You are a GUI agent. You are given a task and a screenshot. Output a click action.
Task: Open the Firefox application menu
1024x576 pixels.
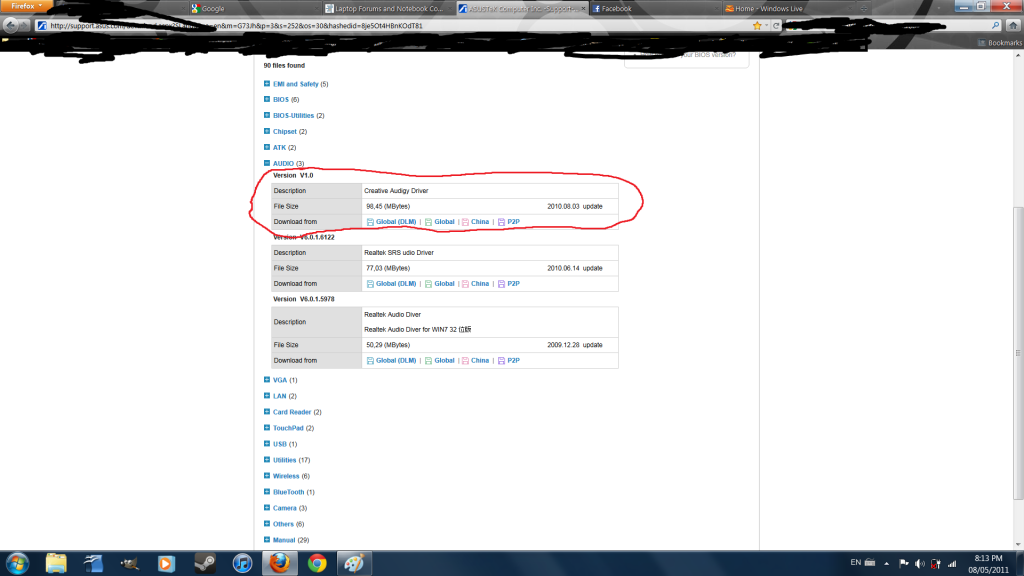click(x=26, y=6)
